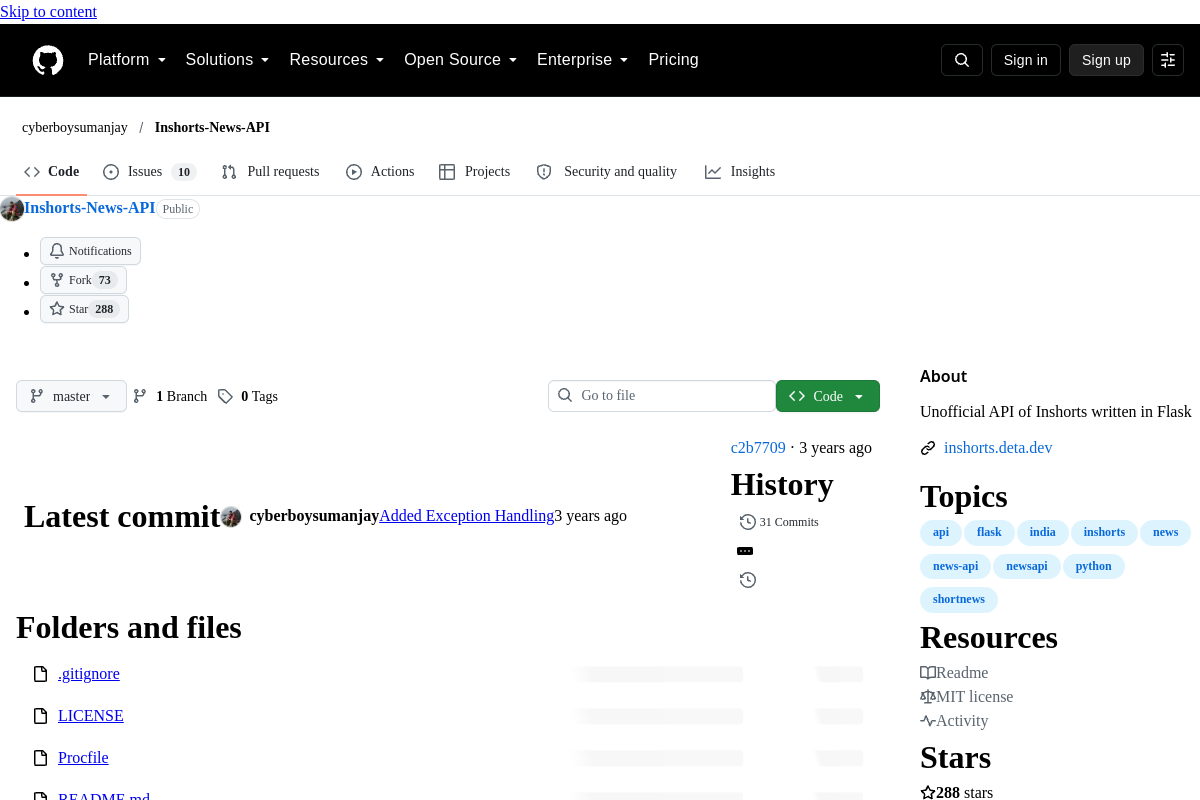This screenshot has width=1200, height=800.
Task: Visit inshorts.deta.dev website link
Action: click(x=998, y=448)
